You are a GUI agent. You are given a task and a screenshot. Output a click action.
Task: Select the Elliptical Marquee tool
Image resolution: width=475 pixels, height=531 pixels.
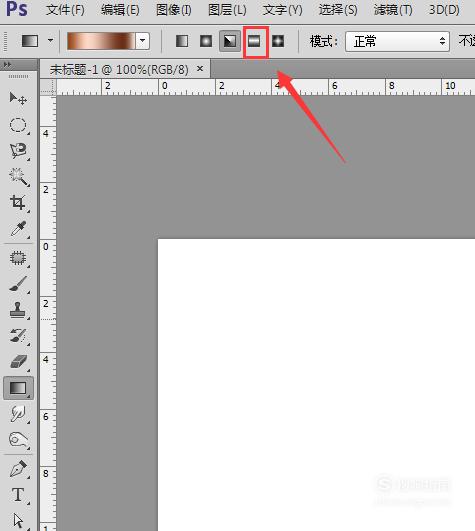[x=18, y=125]
